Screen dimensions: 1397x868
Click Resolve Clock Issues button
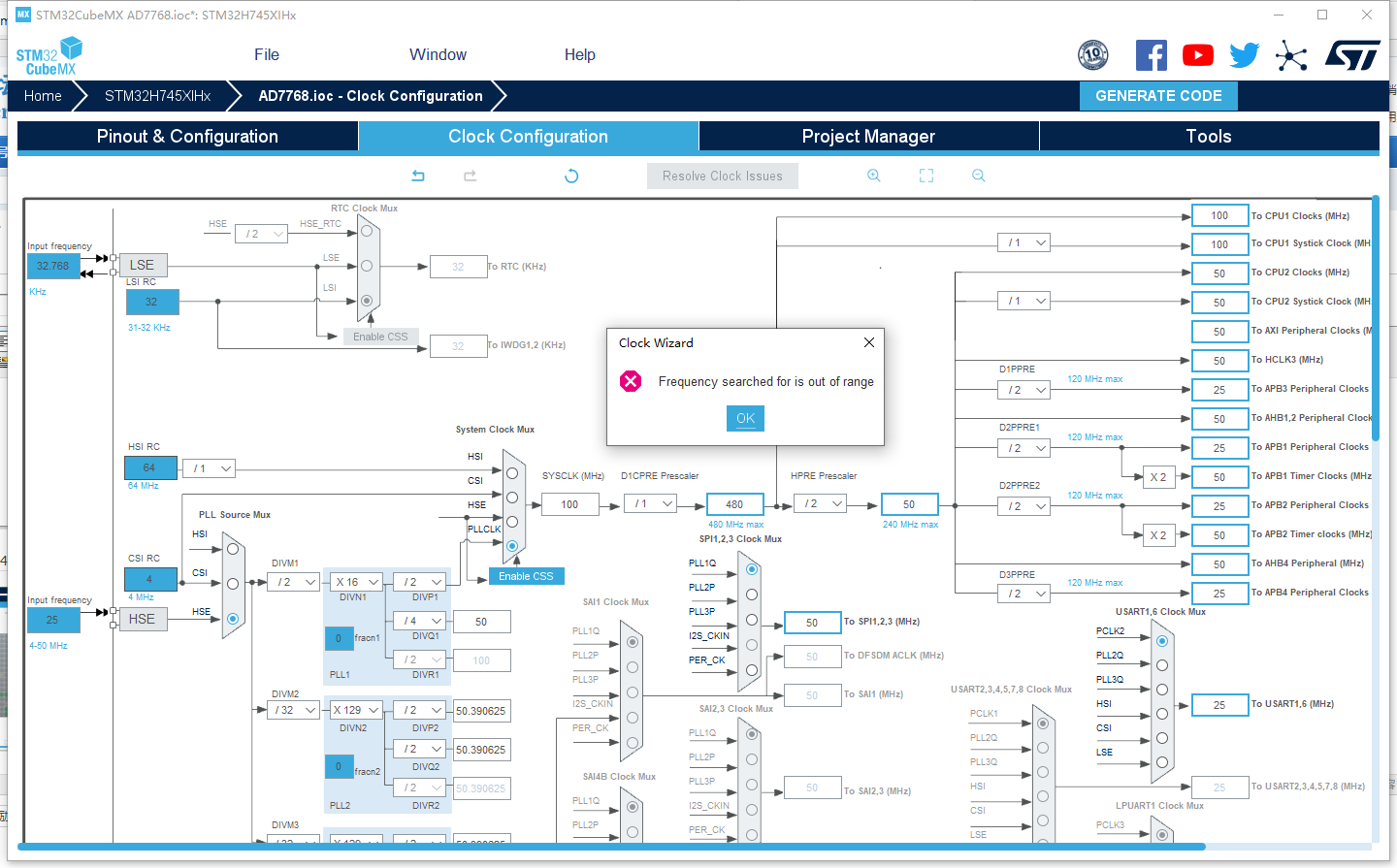[723, 176]
